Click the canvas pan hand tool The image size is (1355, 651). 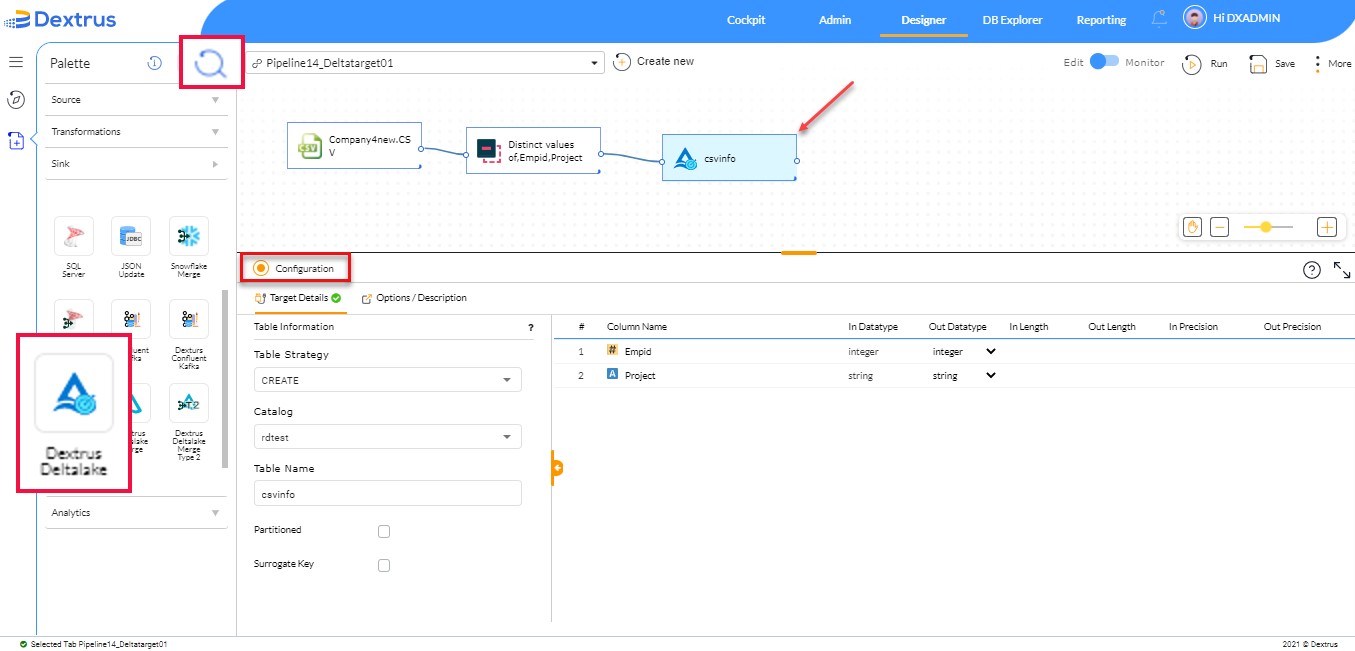pos(1192,227)
